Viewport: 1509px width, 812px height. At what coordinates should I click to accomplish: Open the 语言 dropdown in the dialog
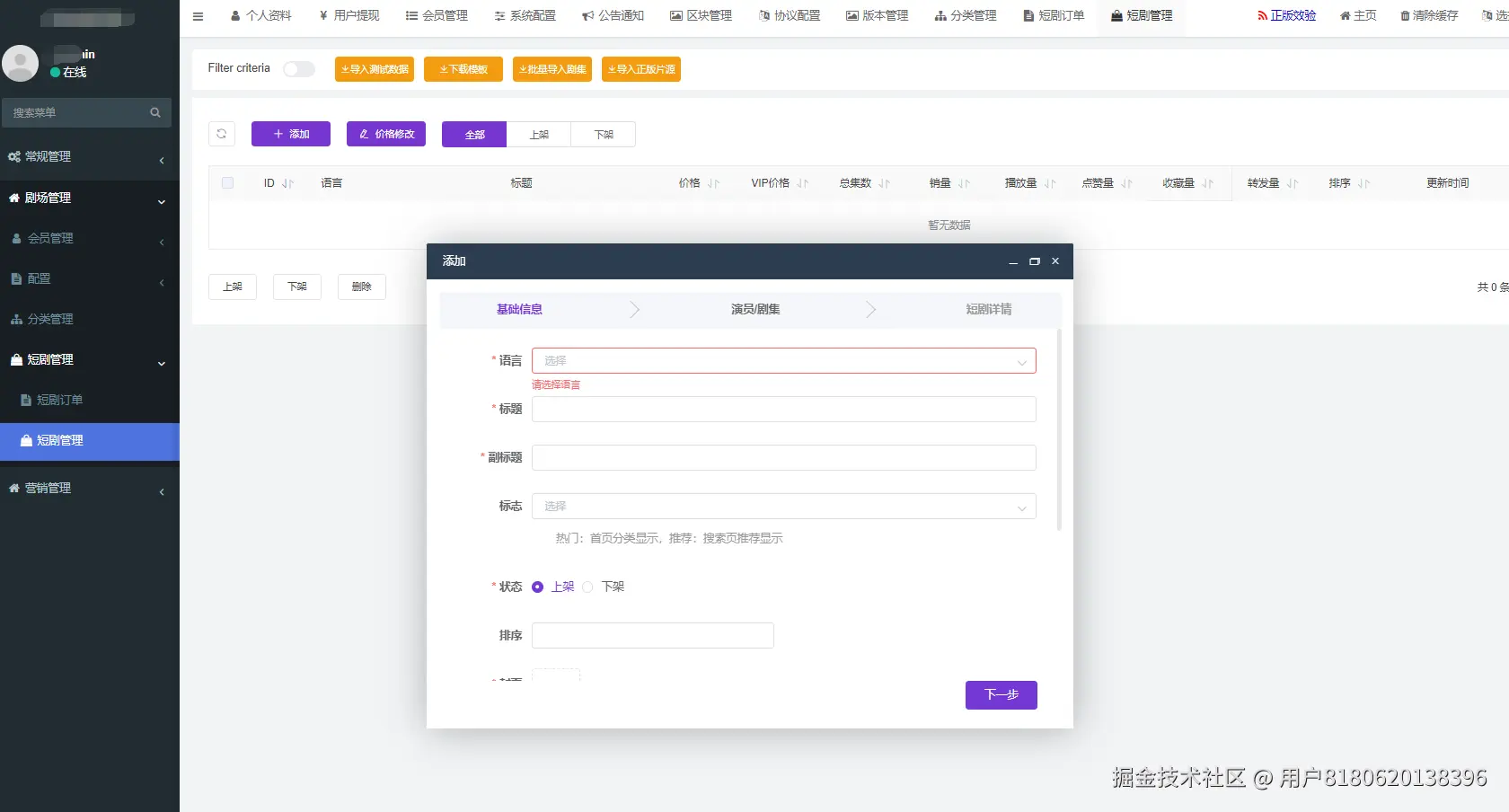784,360
